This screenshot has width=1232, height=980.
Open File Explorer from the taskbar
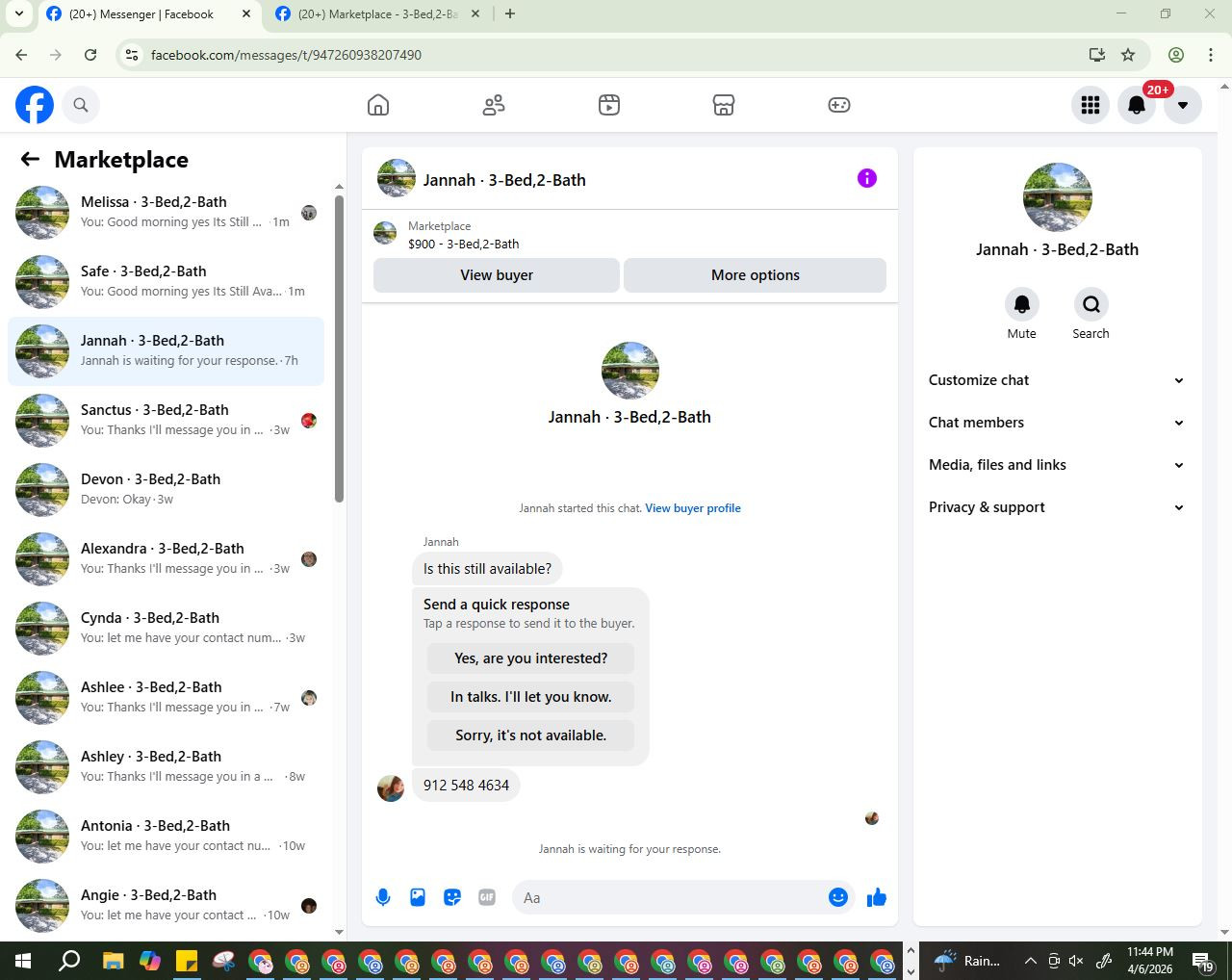114,961
